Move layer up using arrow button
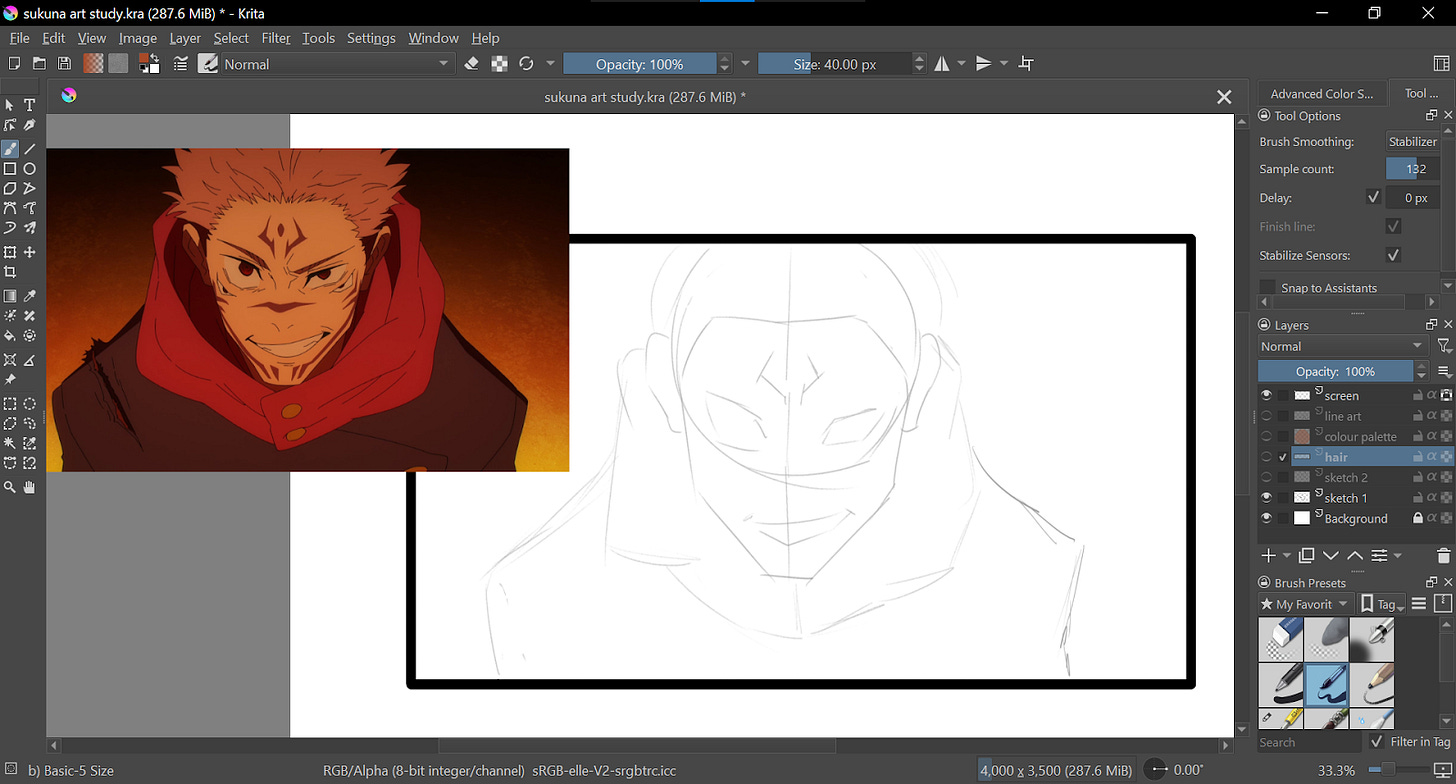Image resolution: width=1456 pixels, height=784 pixels. (1355, 556)
